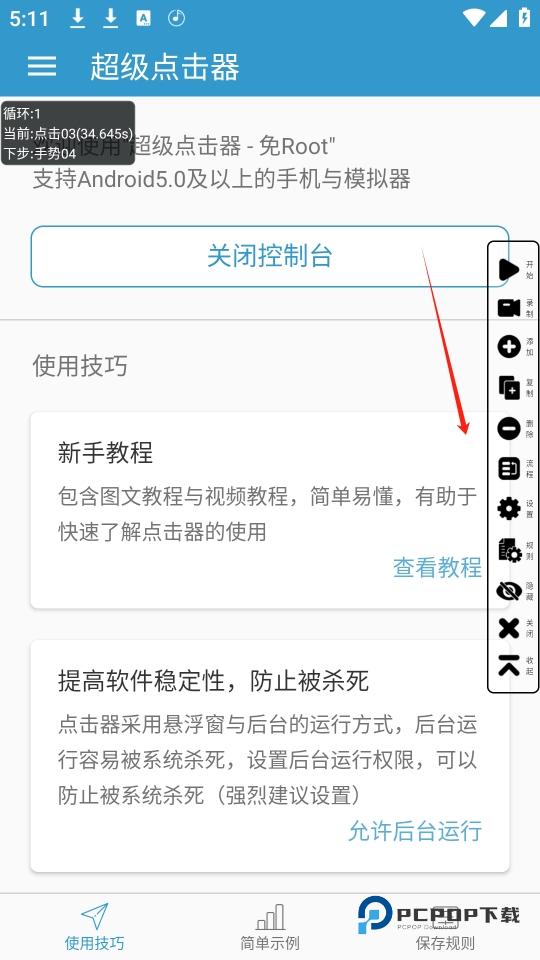The image size is (540, 960).
Task: Tap the loop status overlay box
Action: point(67,133)
